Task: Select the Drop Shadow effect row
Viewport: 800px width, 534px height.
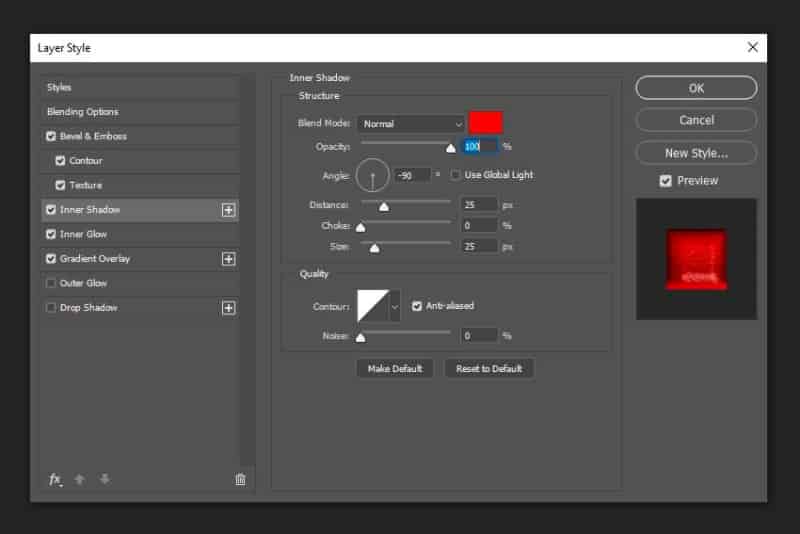Action: click(x=140, y=308)
